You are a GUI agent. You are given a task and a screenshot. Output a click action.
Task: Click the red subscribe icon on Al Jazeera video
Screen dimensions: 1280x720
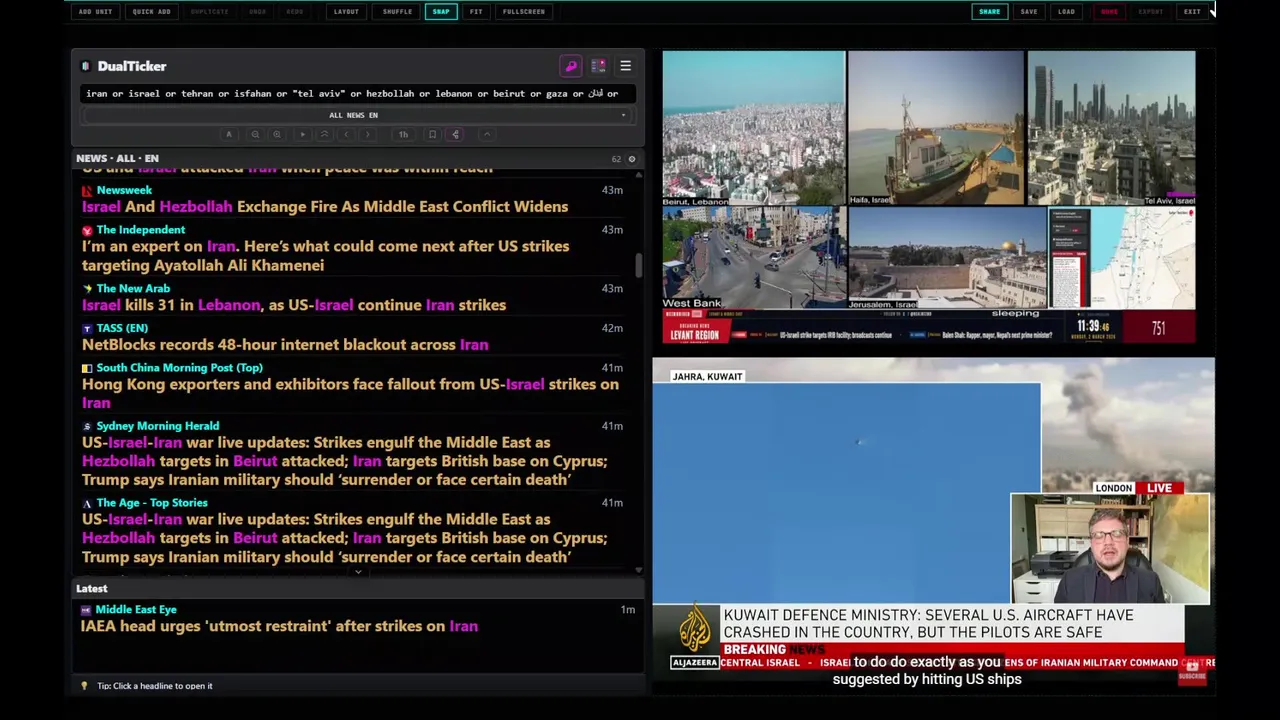1192,673
